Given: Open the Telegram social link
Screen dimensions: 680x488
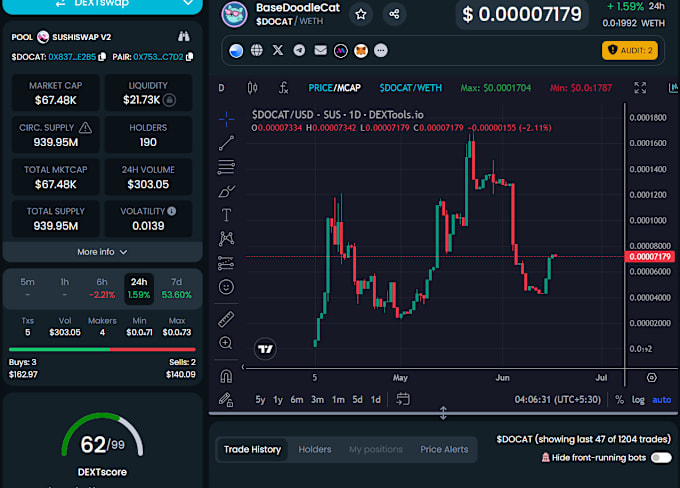Looking at the screenshot, I should click(299, 51).
